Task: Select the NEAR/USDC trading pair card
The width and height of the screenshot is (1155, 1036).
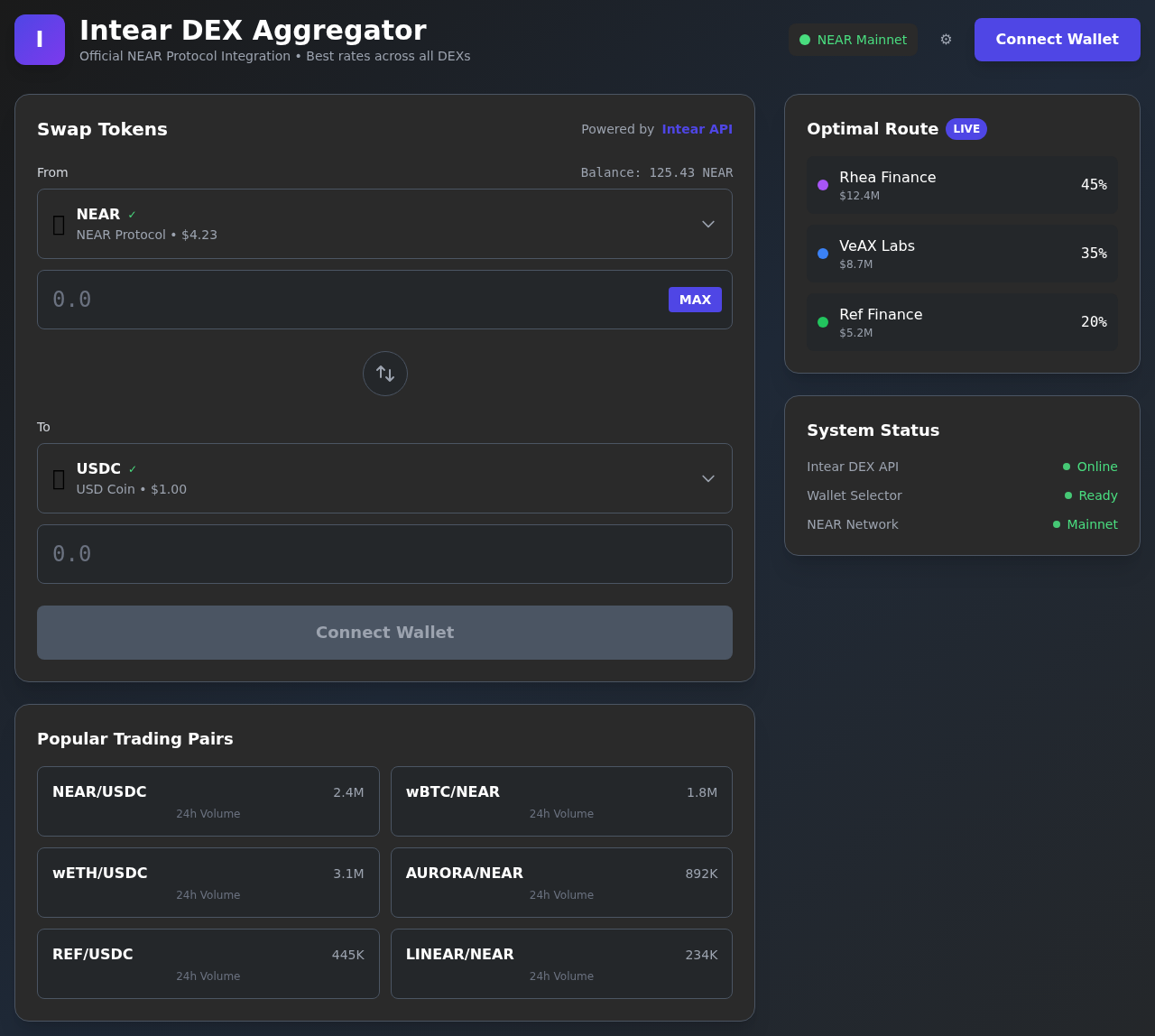Action: pyautogui.click(x=208, y=800)
